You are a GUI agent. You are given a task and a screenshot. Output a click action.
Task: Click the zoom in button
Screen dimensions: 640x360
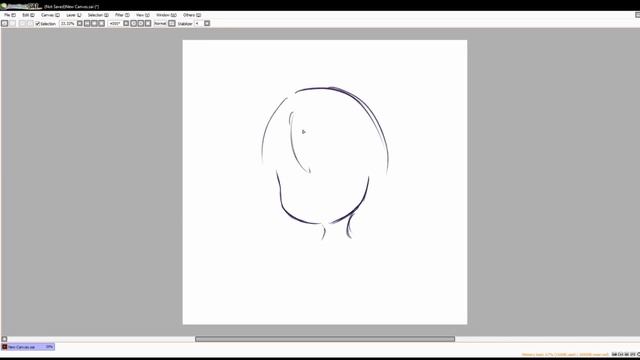94,24
